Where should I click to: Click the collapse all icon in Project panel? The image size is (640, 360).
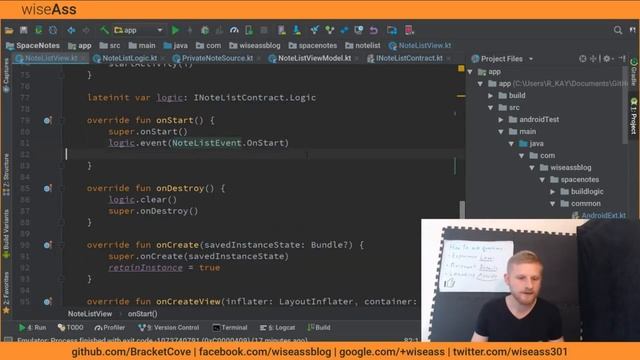[x=593, y=59]
